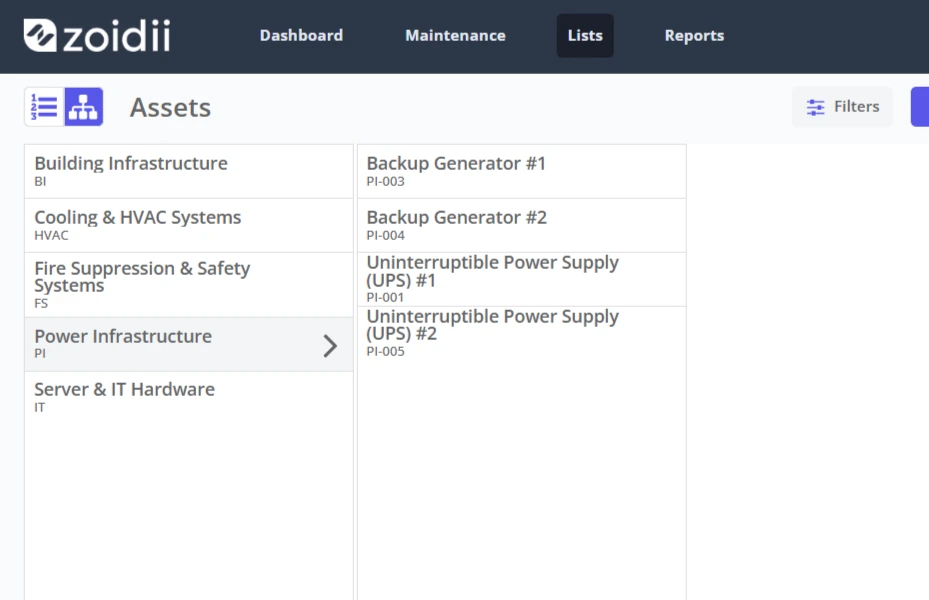The width and height of the screenshot is (929, 600).
Task: Select Server & IT Hardware category
Action: coord(189,397)
